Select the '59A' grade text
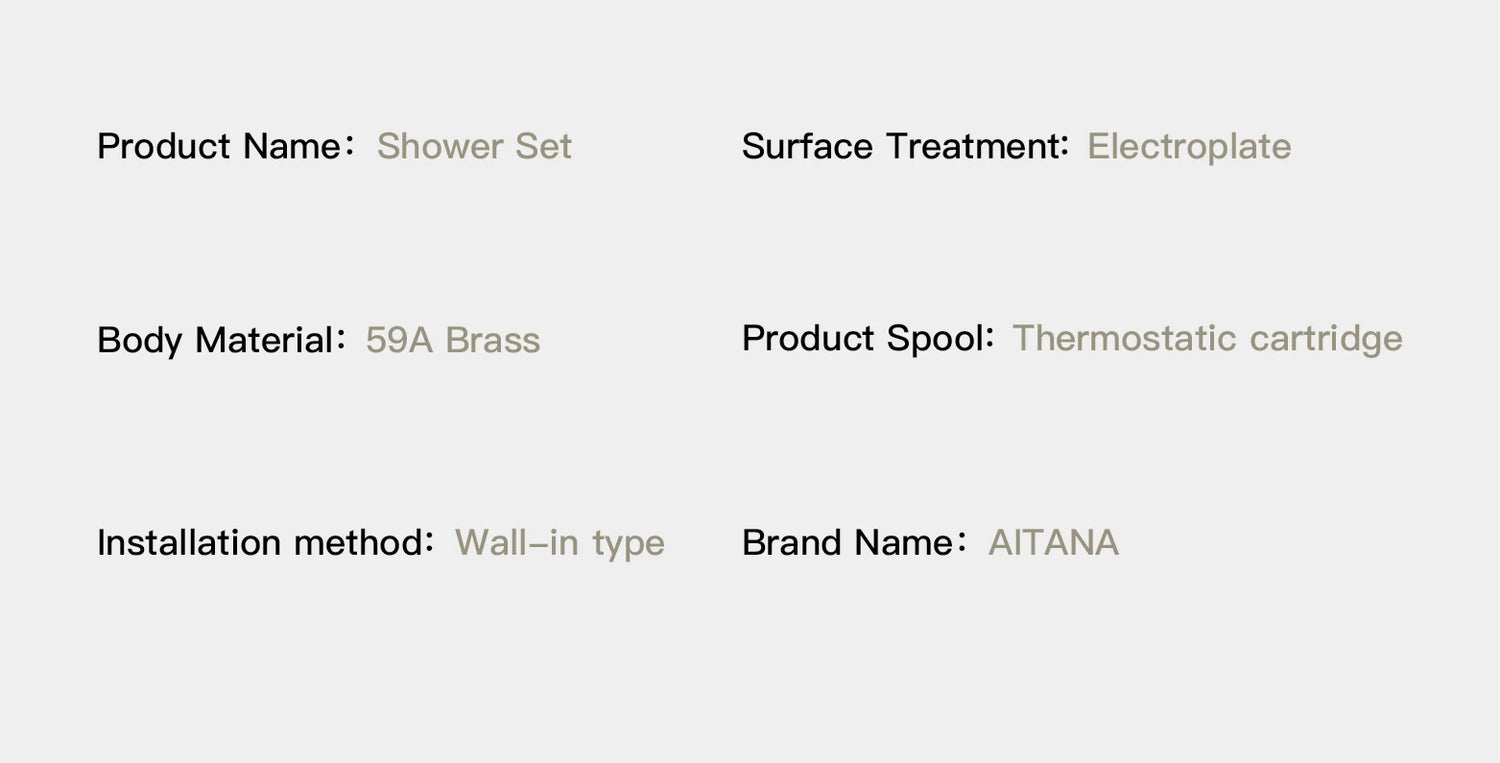The height and width of the screenshot is (763, 1500). click(x=398, y=341)
